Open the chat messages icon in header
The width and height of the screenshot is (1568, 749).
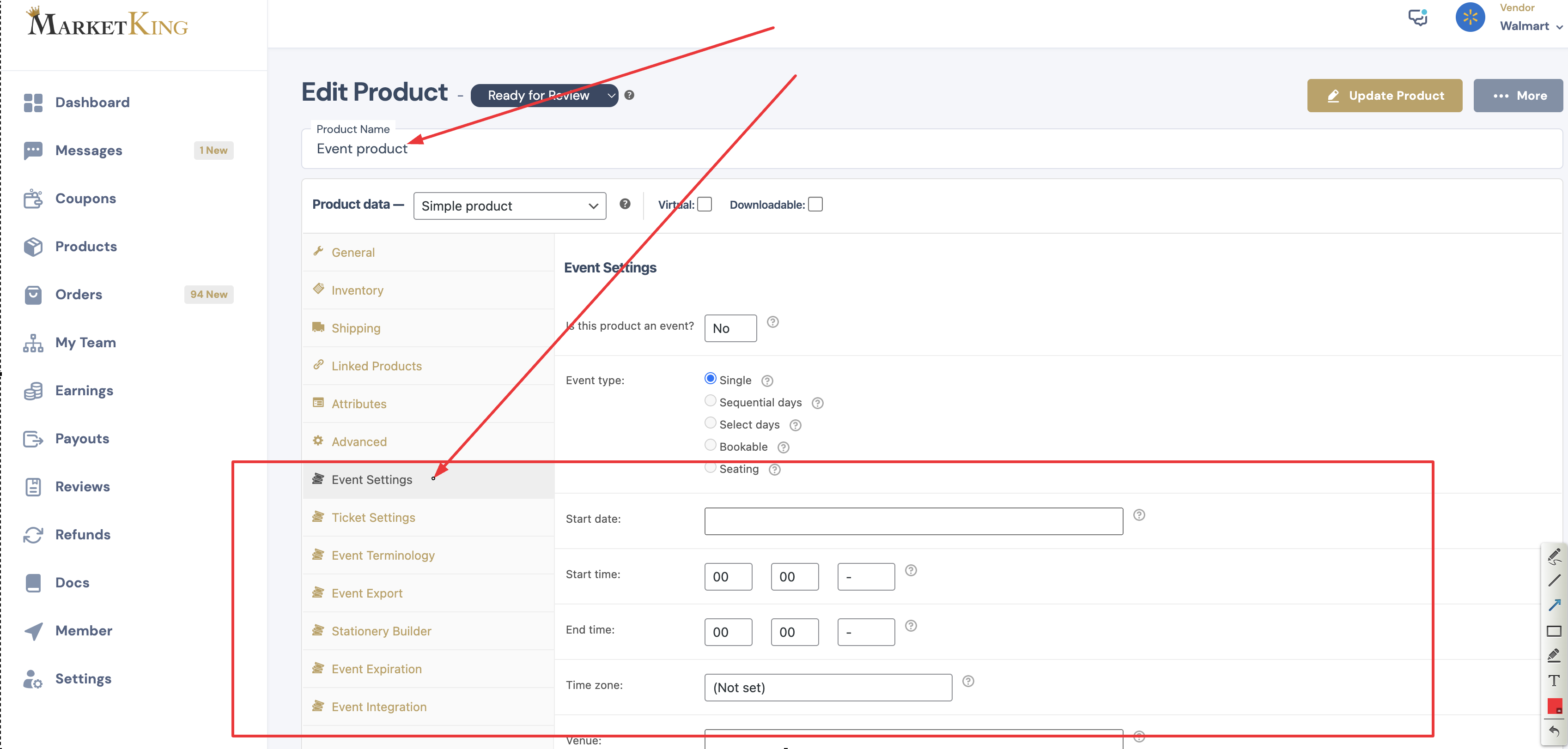(x=1418, y=17)
